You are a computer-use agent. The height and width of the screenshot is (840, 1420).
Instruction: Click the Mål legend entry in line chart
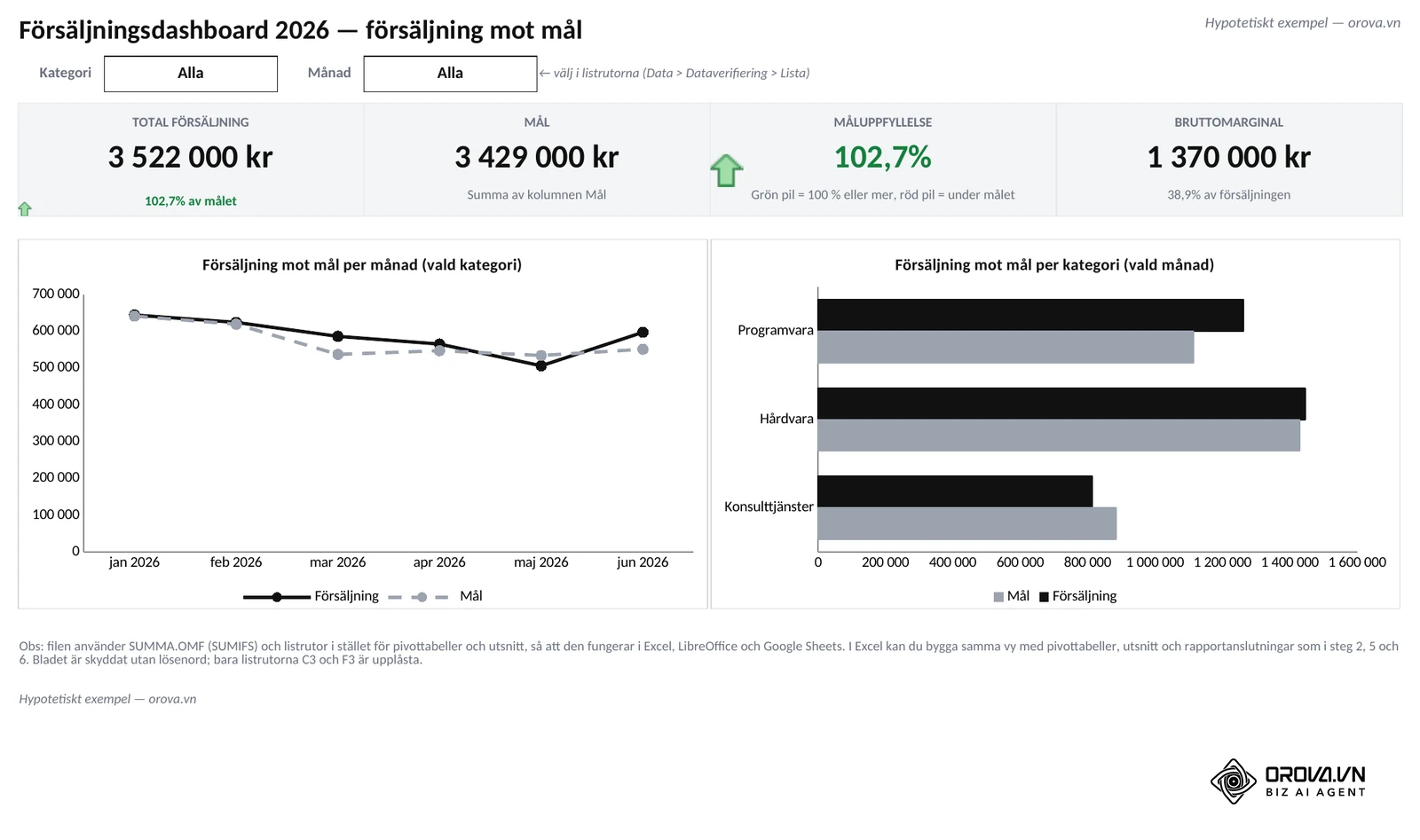tap(436, 596)
